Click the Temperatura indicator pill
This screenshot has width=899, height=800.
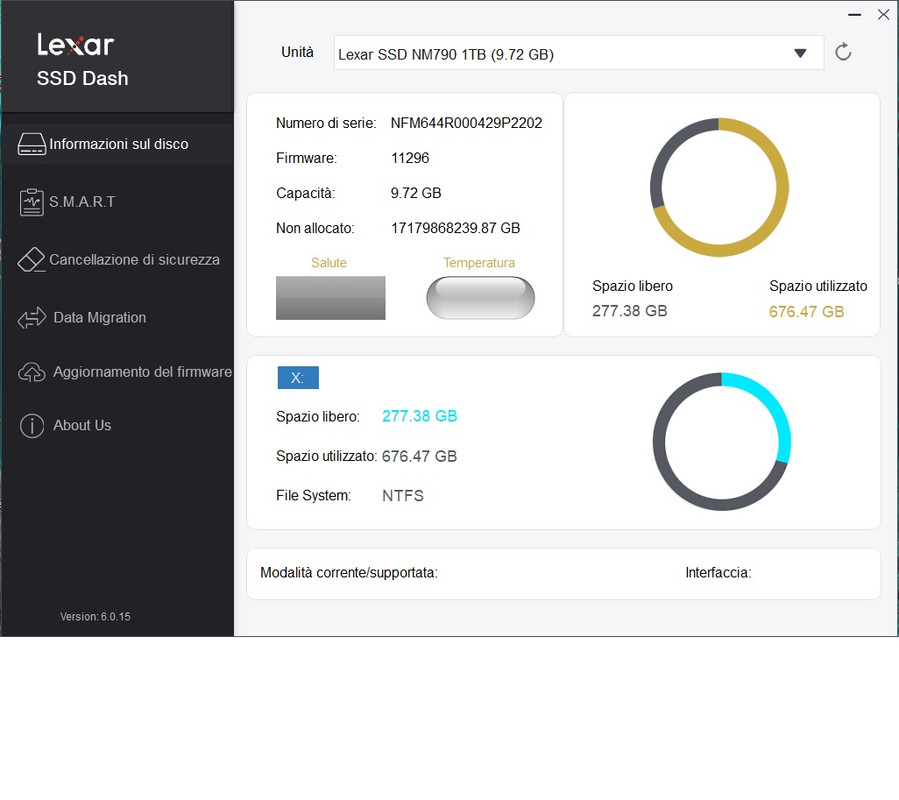pyautogui.click(x=480, y=298)
